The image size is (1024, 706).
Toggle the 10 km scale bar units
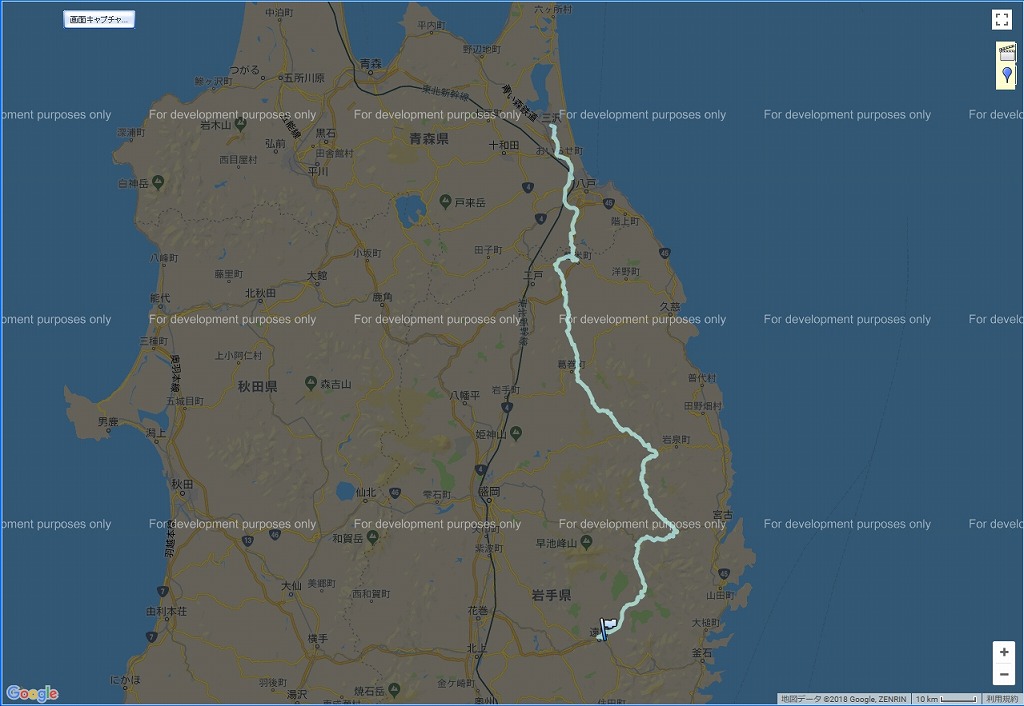946,699
